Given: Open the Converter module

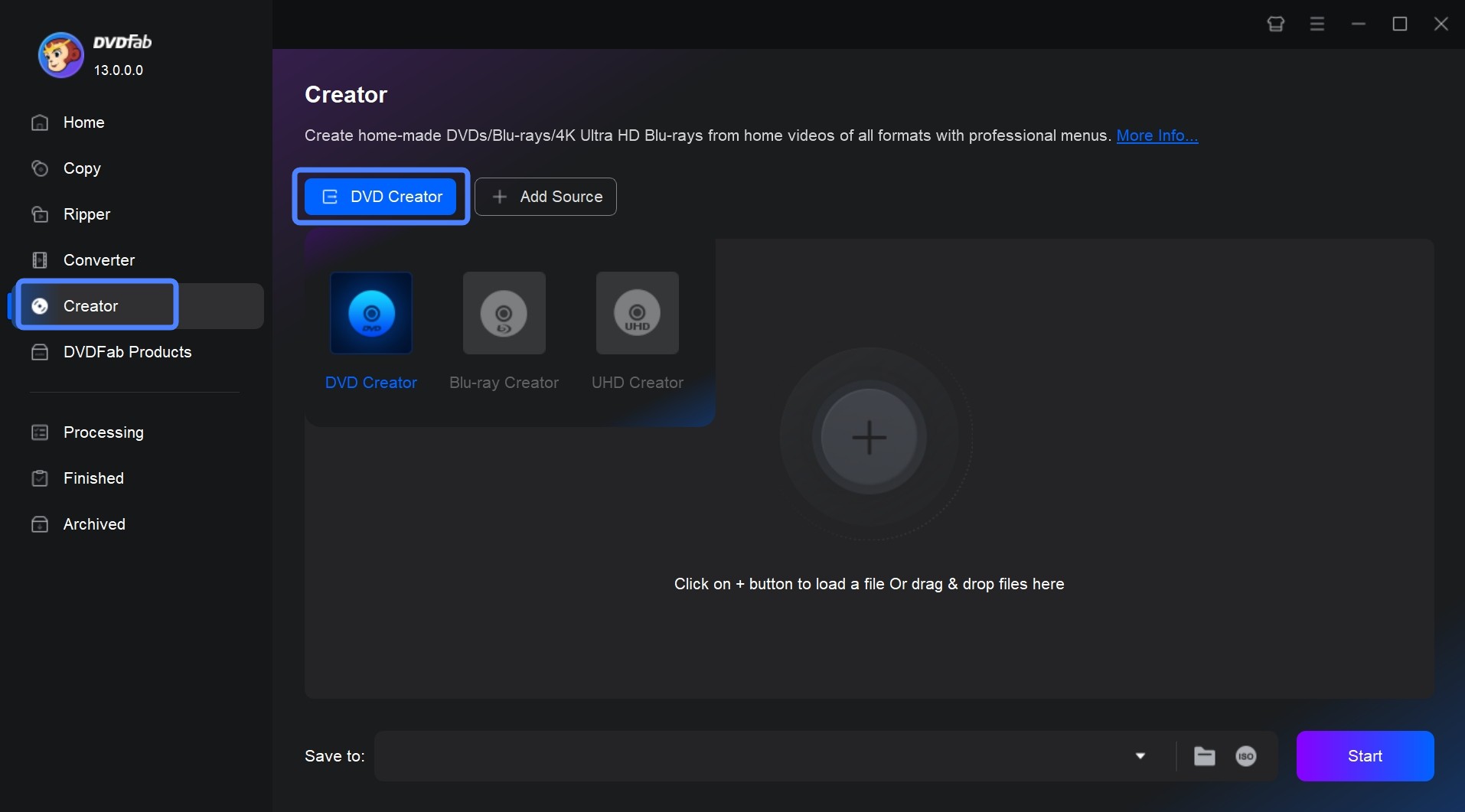Looking at the screenshot, I should [x=99, y=260].
